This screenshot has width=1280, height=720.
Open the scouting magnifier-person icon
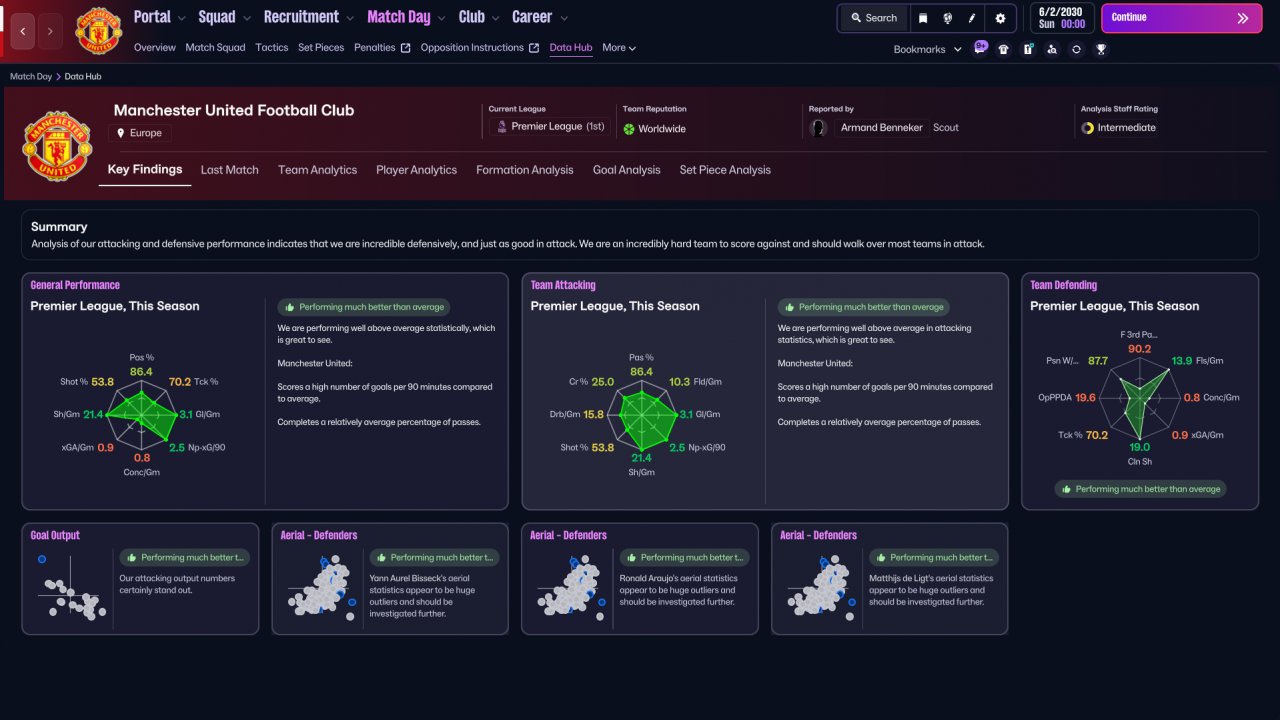[x=1052, y=49]
